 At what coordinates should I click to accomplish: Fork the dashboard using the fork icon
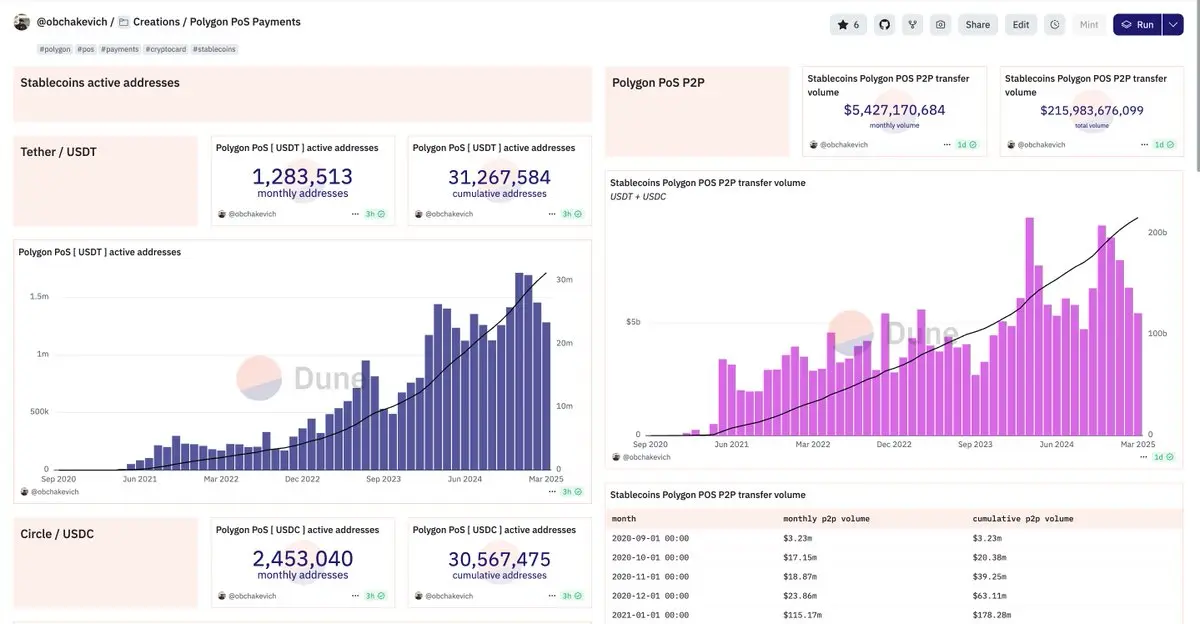(x=912, y=25)
